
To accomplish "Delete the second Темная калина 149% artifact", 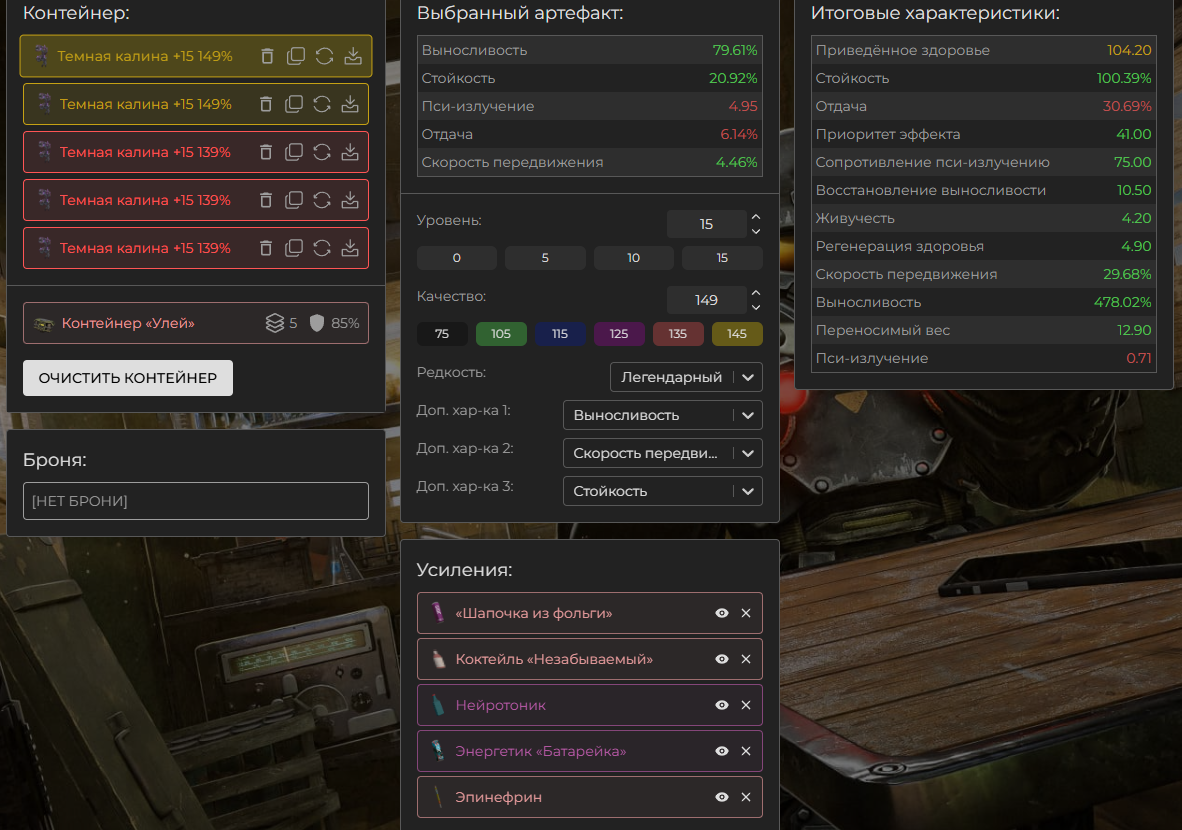I will (265, 104).
